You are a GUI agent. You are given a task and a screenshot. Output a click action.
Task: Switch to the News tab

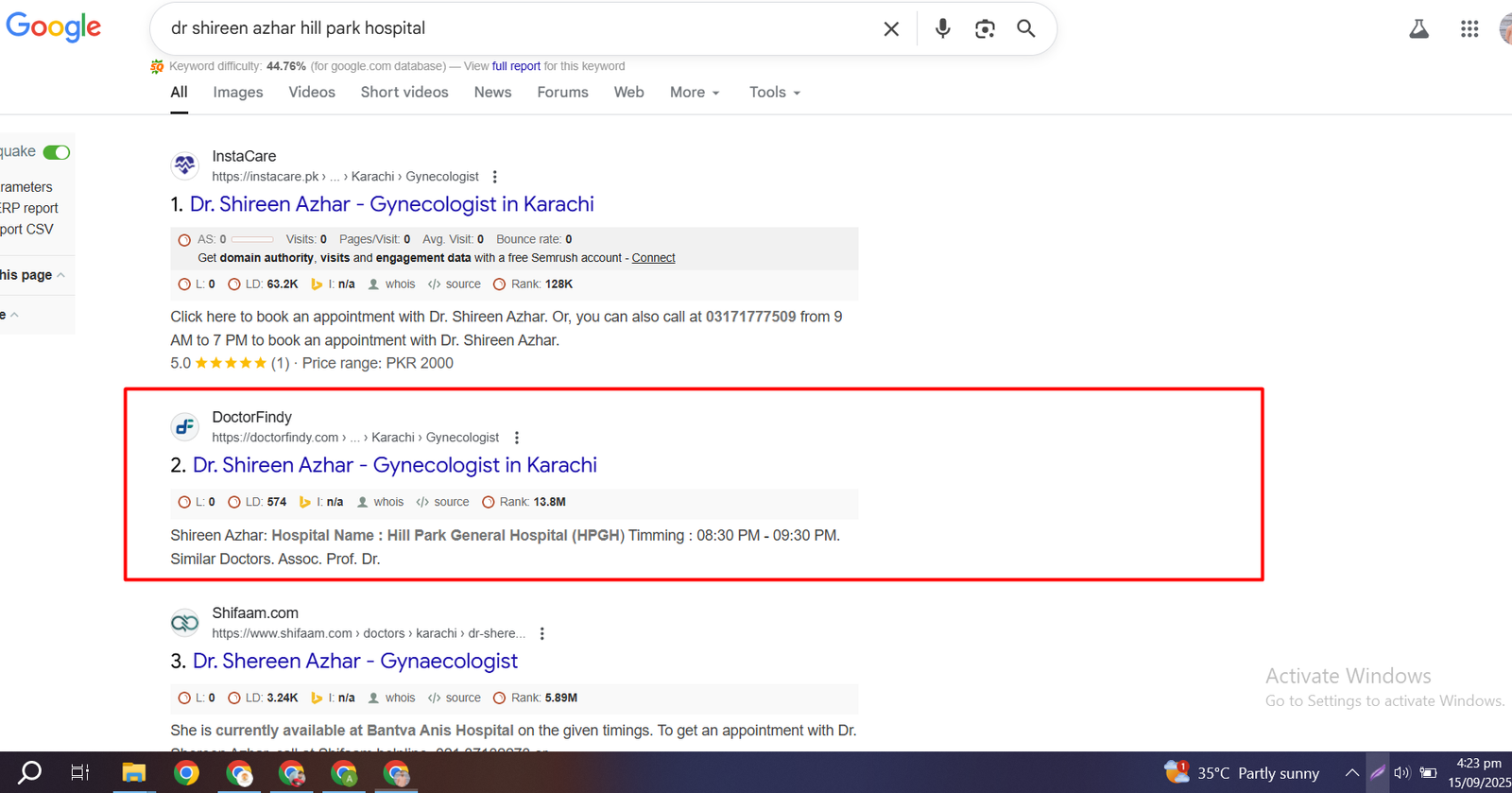(492, 93)
